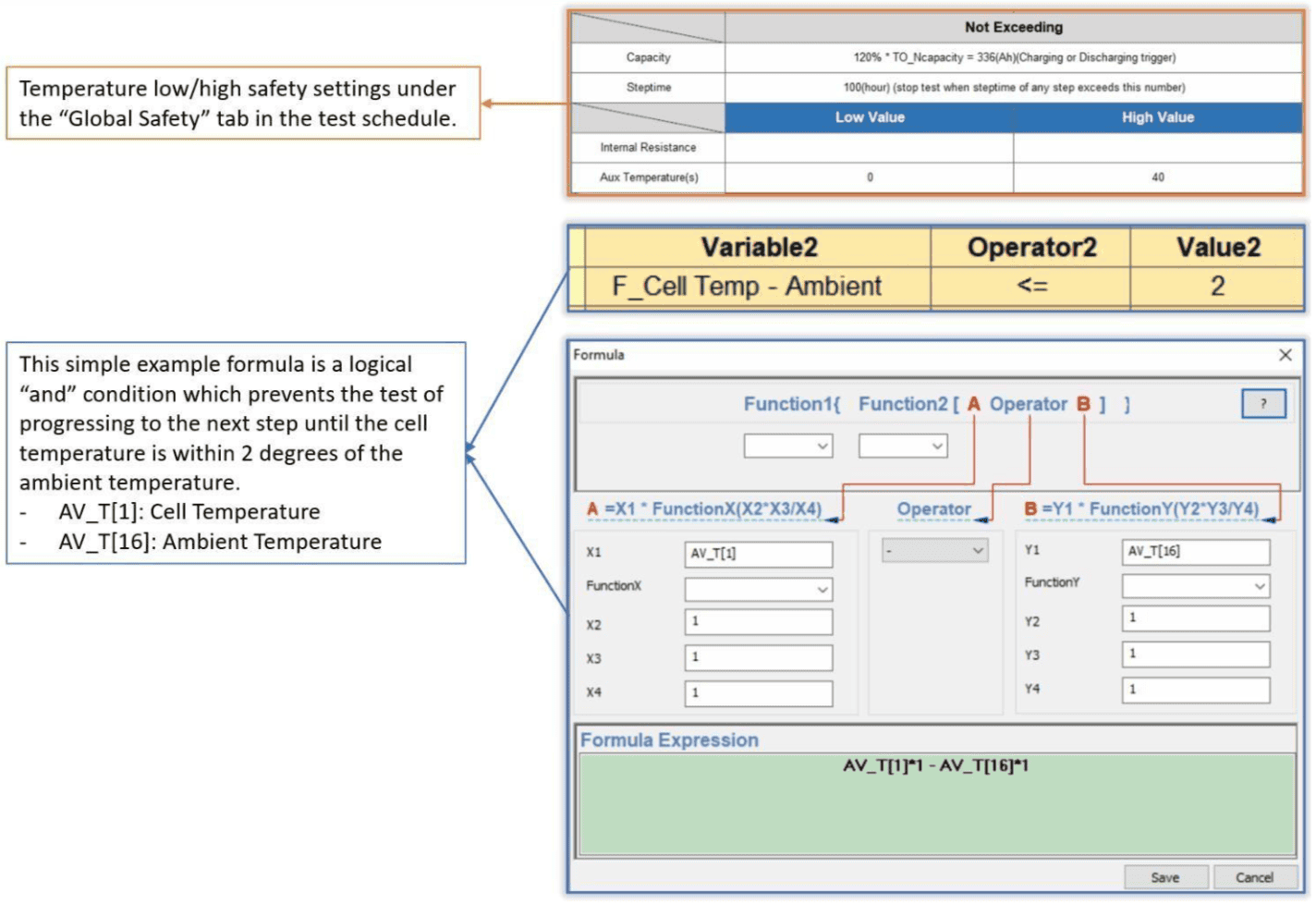Select the Aux Temperature(s) low value cell
Screen dimensions: 1316x905
867,177
